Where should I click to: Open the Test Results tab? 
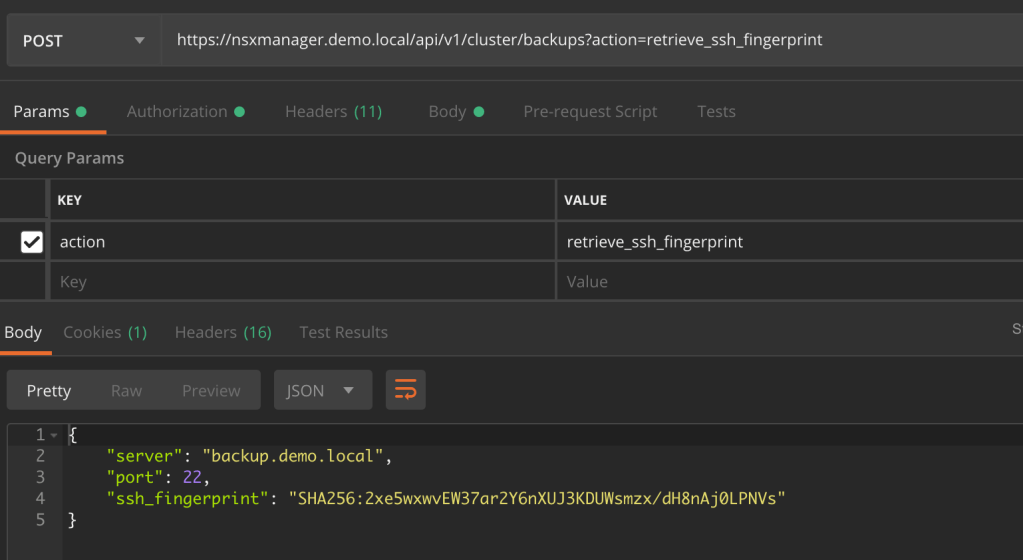(x=343, y=332)
